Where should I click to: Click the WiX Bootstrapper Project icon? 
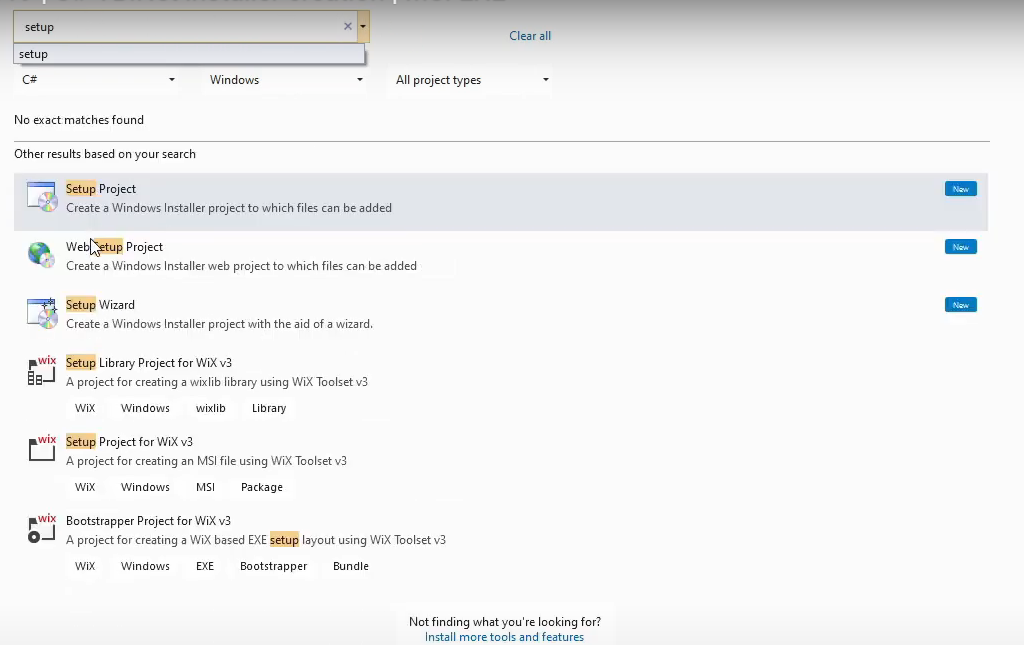(x=42, y=529)
